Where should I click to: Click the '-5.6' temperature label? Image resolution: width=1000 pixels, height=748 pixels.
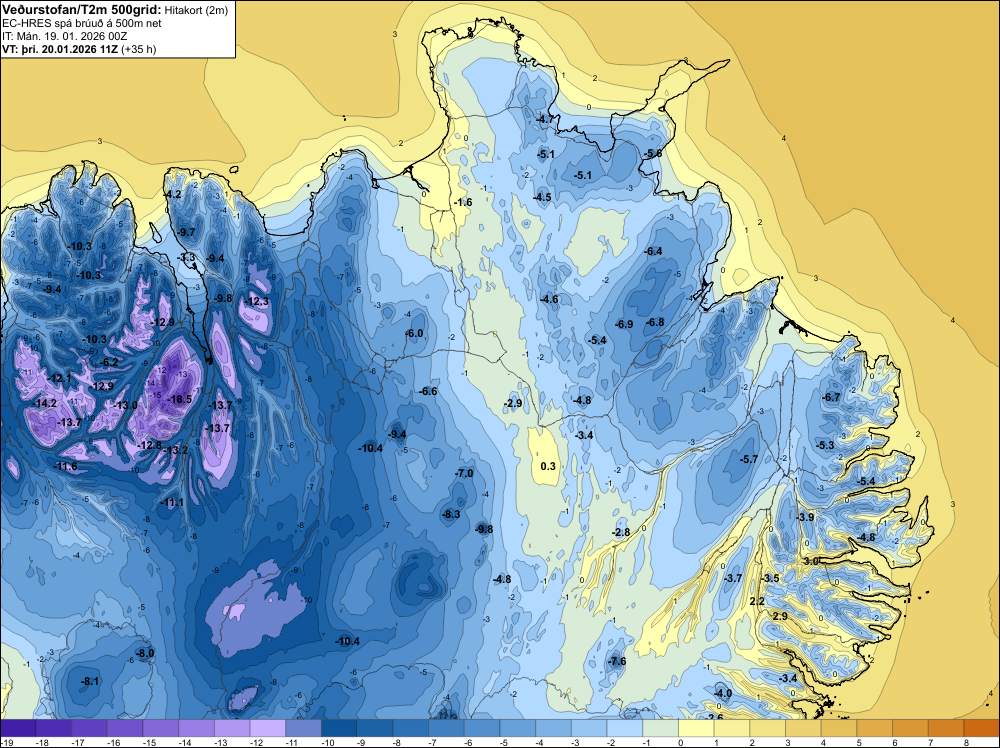pos(652,154)
